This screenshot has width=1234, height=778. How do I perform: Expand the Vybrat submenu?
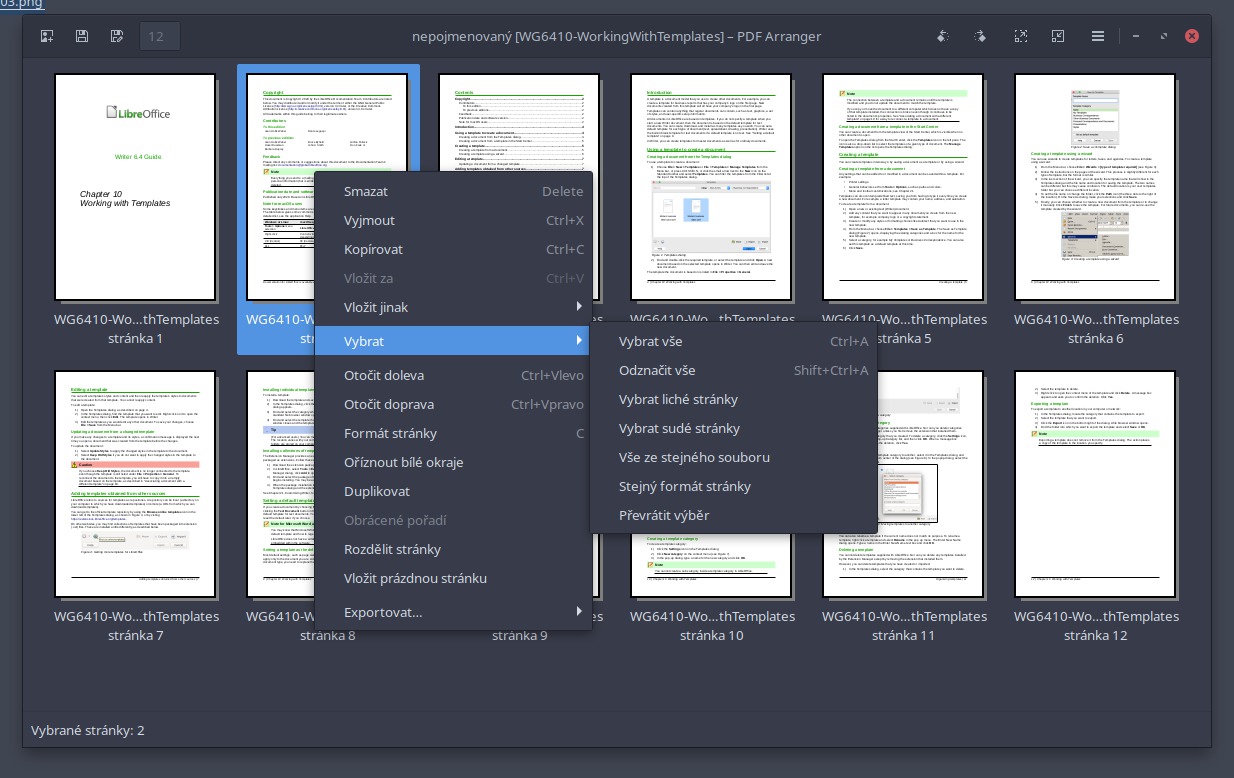454,341
